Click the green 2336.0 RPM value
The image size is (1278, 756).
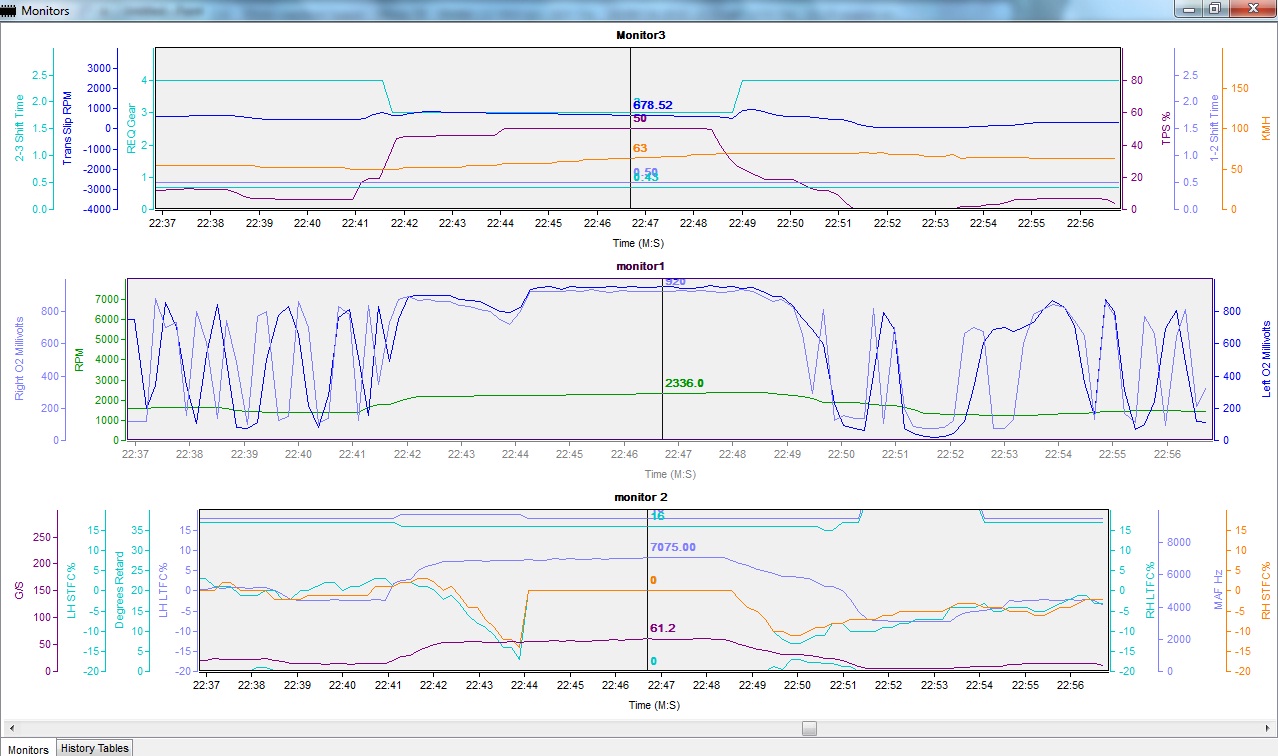(684, 383)
